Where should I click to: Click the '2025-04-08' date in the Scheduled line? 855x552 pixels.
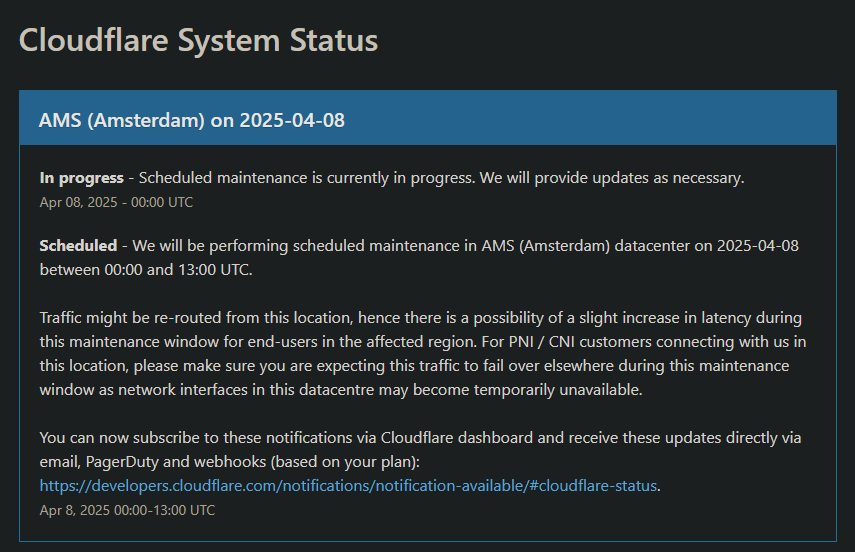[757, 245]
